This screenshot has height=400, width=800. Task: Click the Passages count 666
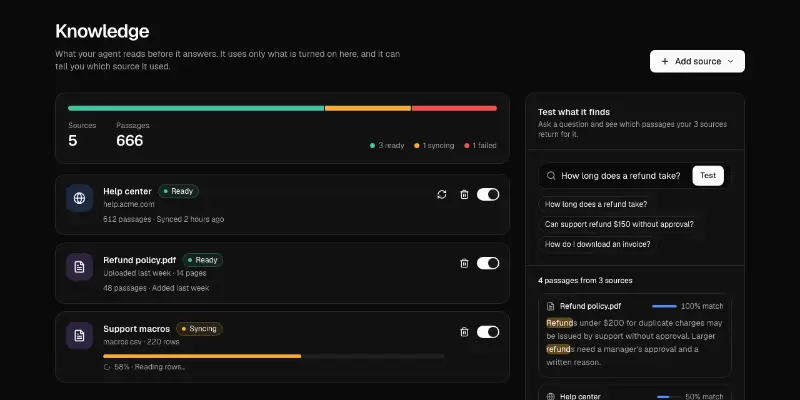click(130, 141)
